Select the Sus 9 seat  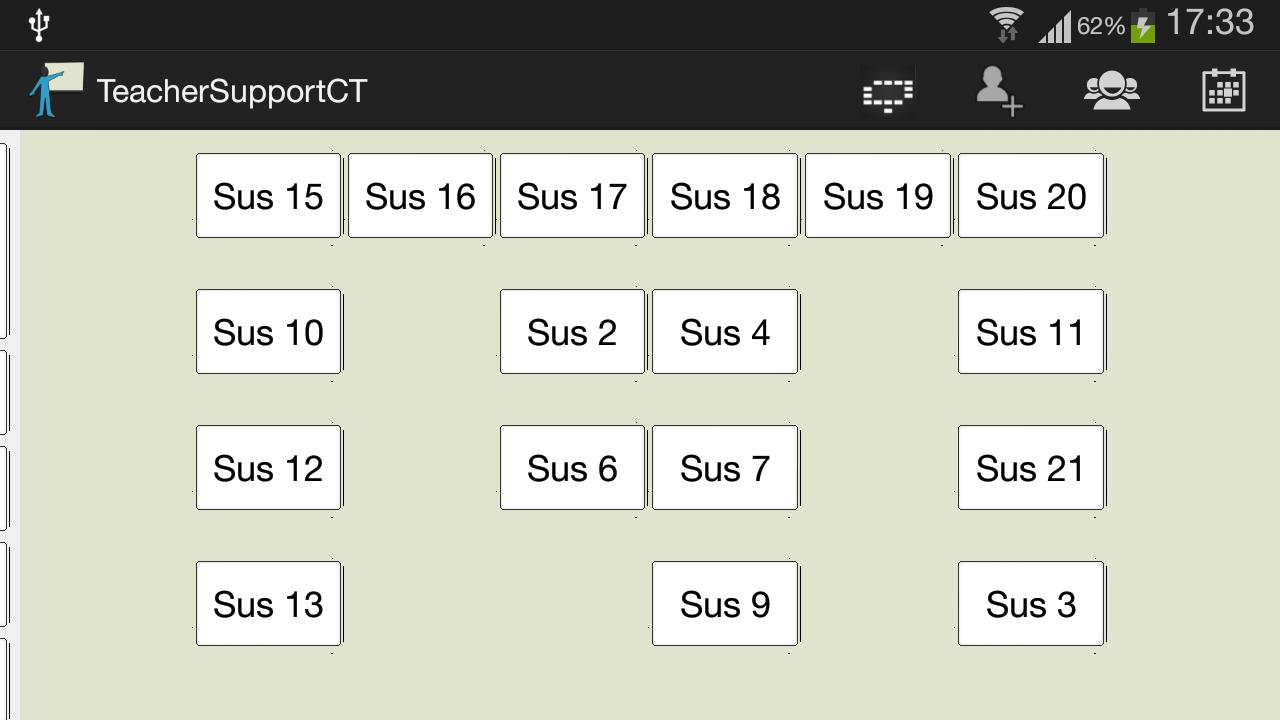point(724,603)
